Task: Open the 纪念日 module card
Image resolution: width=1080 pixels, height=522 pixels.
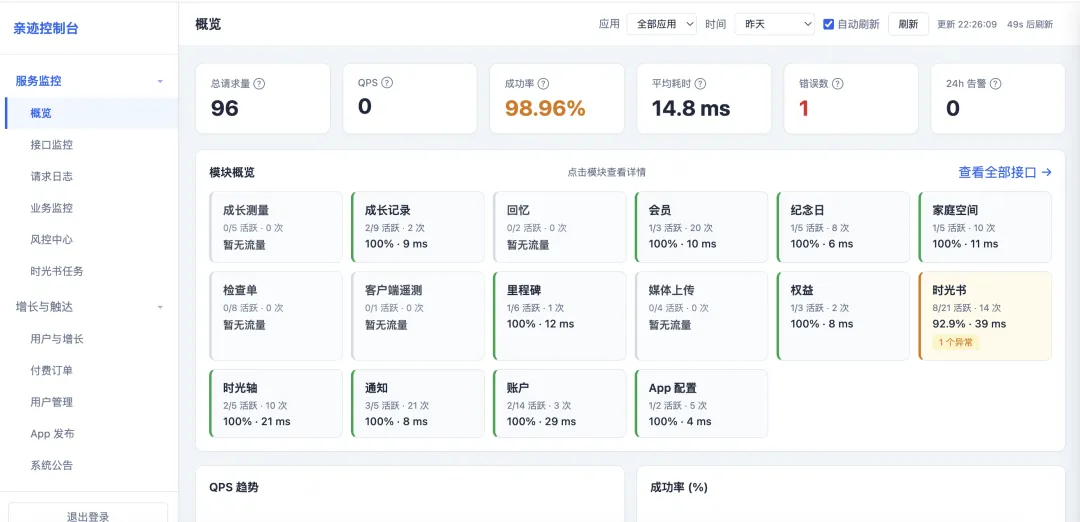Action: pos(843,227)
